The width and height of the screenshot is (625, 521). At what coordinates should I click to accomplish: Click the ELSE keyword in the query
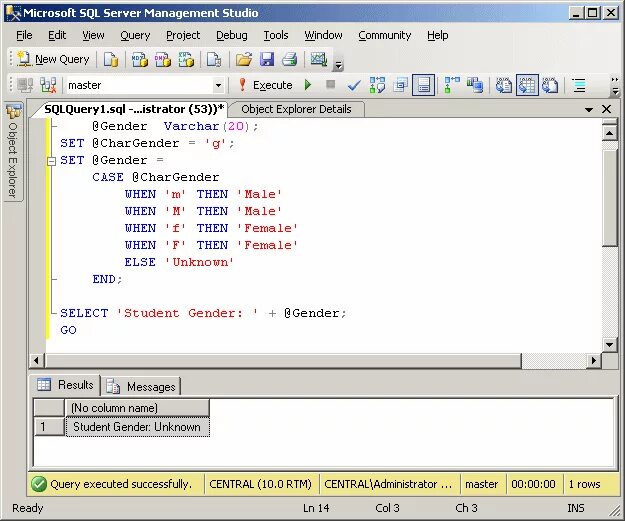[x=140, y=262]
